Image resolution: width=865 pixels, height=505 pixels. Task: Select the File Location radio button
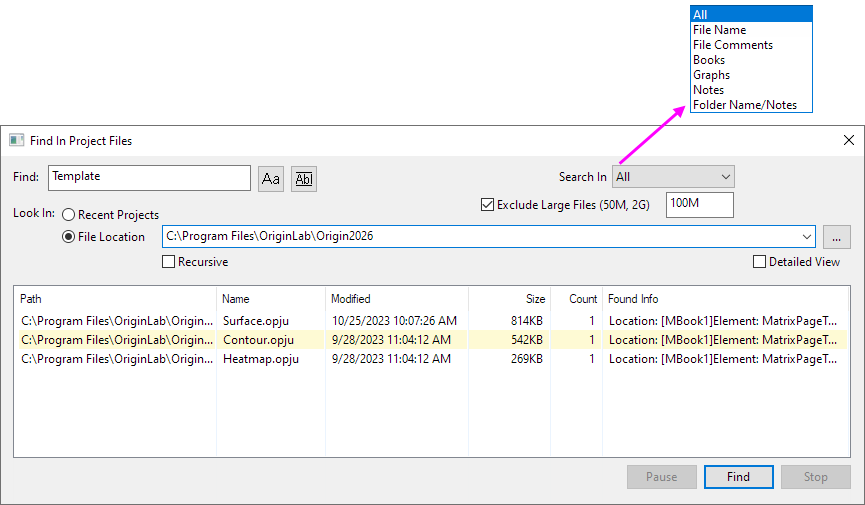[x=69, y=237]
